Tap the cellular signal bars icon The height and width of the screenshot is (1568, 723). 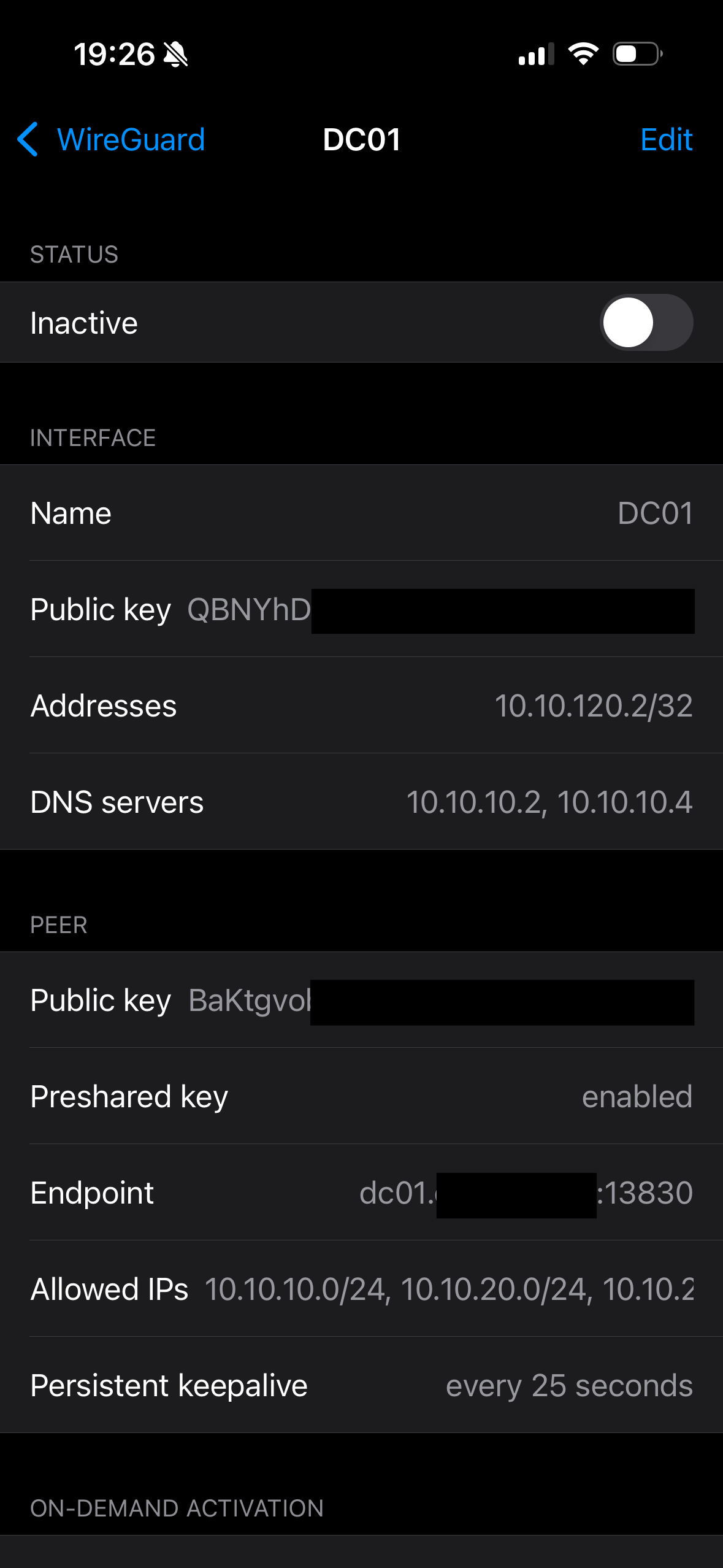(536, 55)
